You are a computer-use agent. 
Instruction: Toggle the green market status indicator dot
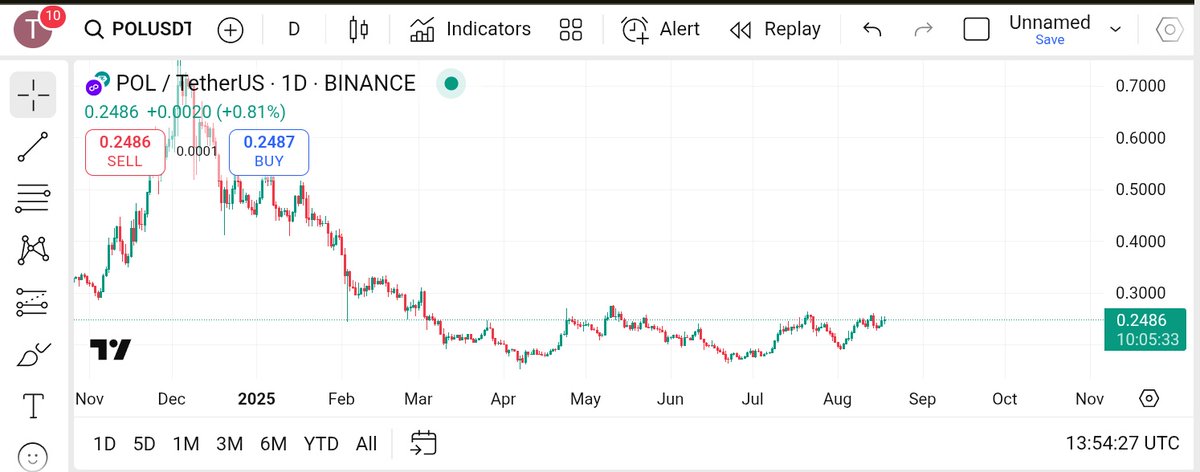coord(451,84)
